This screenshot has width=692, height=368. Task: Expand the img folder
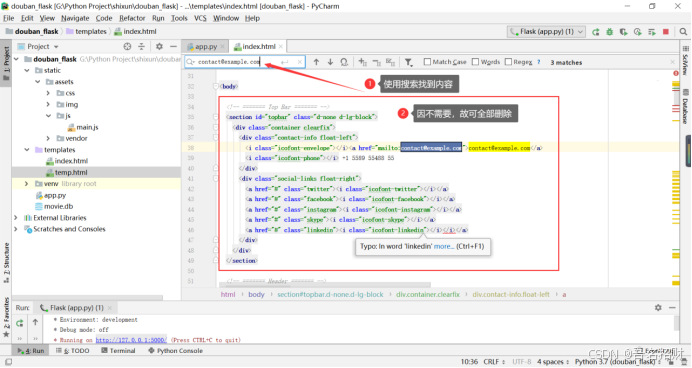pyautogui.click(x=49, y=105)
